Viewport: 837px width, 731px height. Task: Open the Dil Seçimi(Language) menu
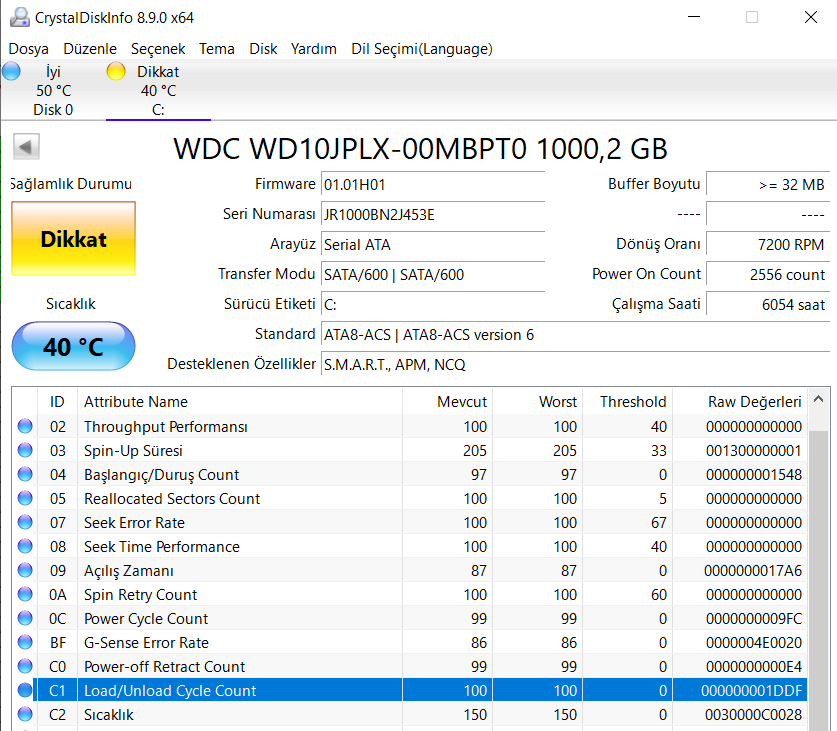pyautogui.click(x=421, y=49)
